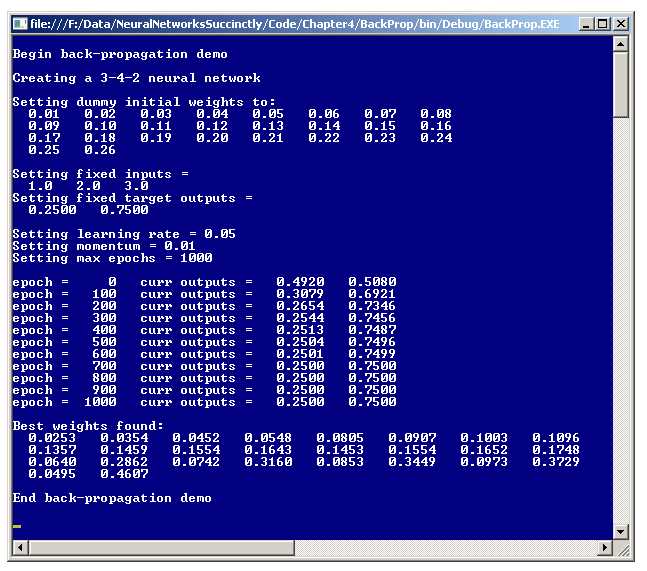This screenshot has height=571, width=647.
Task: Click the initial weight value 0.08
Action: pos(436,114)
